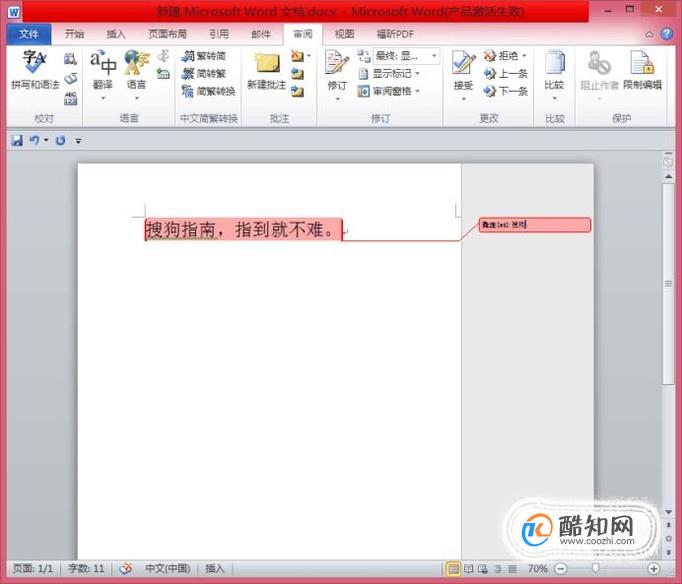Undo the last action
The image size is (682, 584).
click(34, 140)
